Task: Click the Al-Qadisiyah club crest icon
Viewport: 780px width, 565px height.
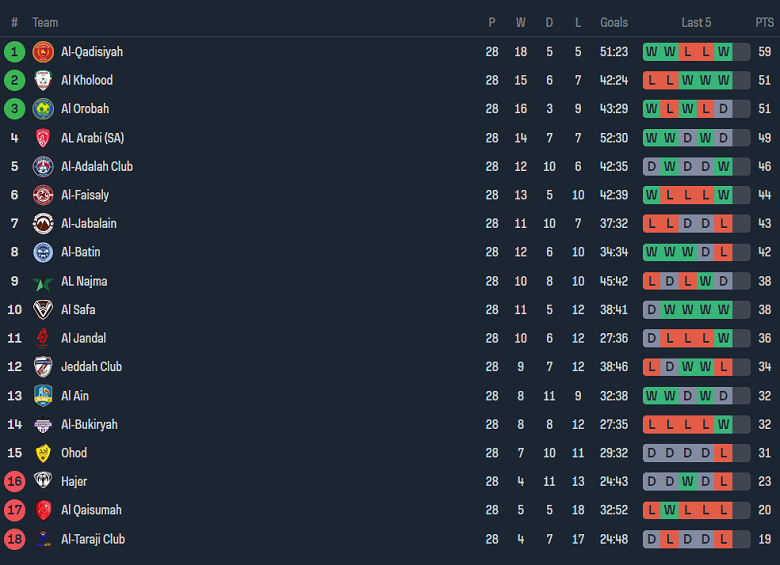Action: [43, 52]
